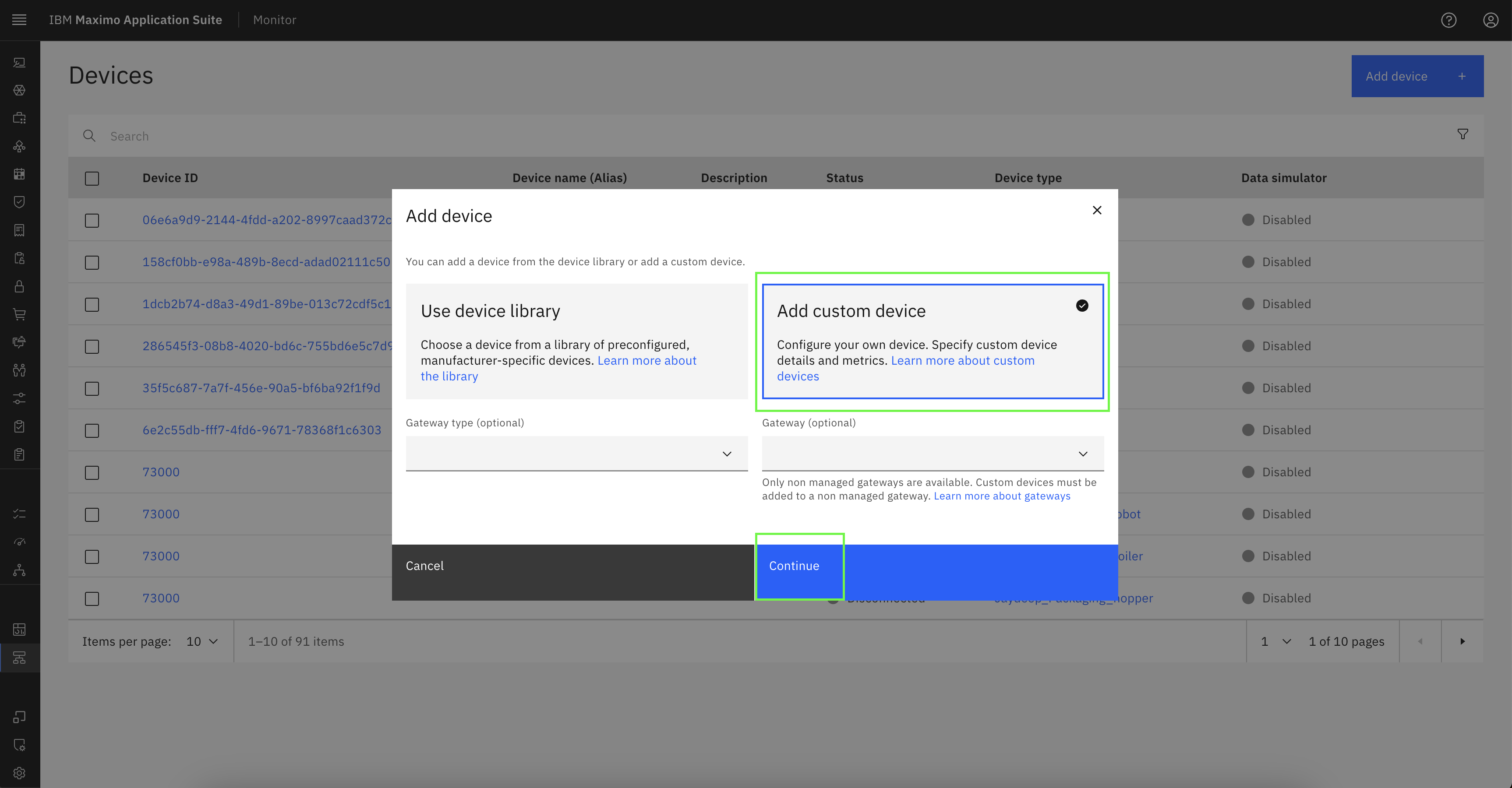1512x788 pixels.
Task: Click the shopping cart sidebar icon
Action: point(19,314)
